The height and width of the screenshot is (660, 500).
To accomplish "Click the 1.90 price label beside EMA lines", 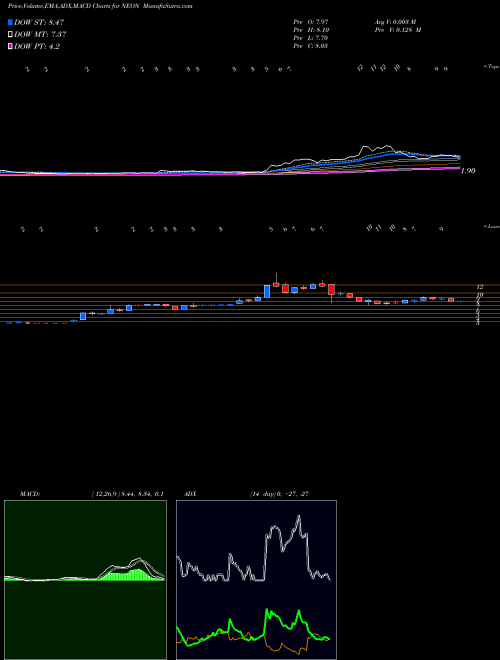I will tap(468, 171).
